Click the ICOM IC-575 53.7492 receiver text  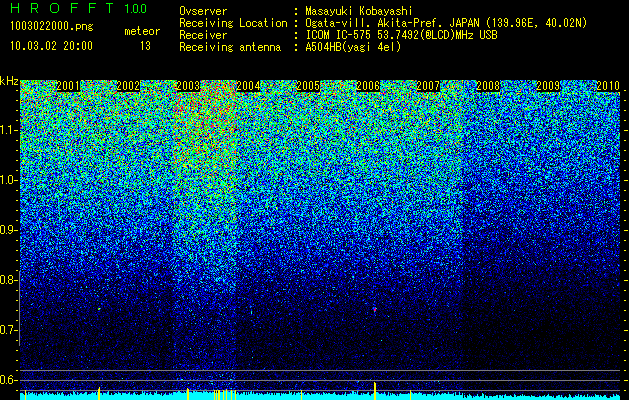tap(401, 35)
